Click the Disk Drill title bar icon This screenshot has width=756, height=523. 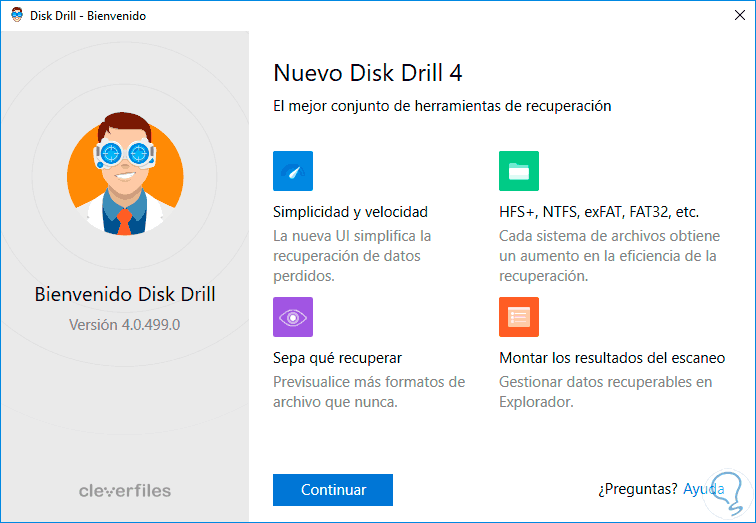coord(16,15)
